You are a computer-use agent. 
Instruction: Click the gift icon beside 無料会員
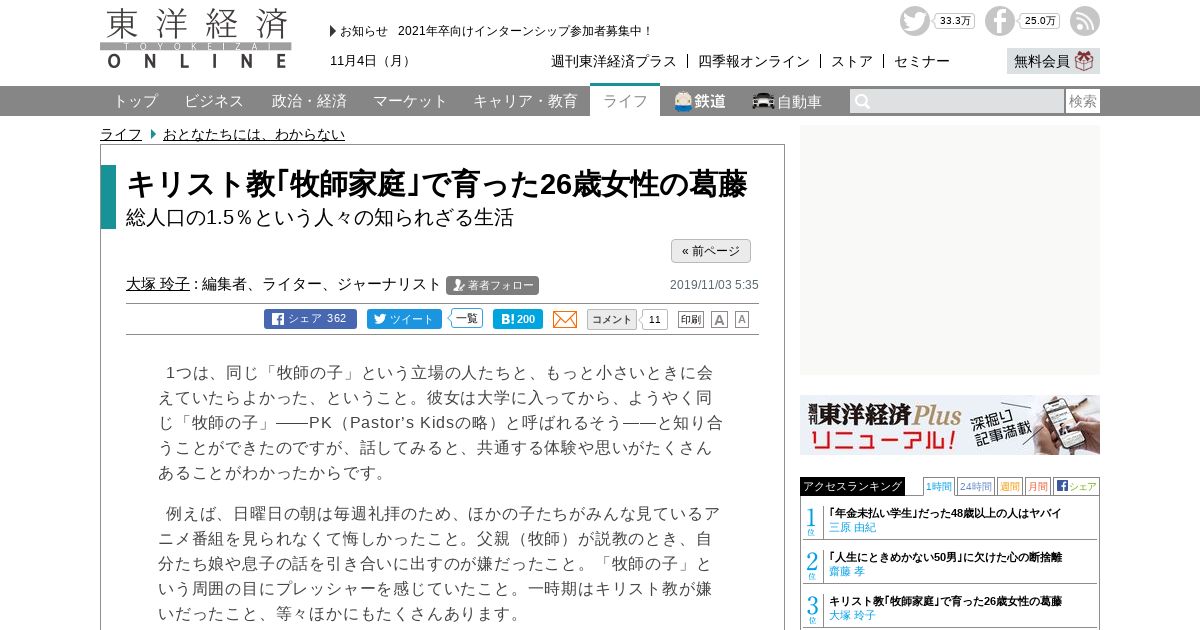[1085, 61]
